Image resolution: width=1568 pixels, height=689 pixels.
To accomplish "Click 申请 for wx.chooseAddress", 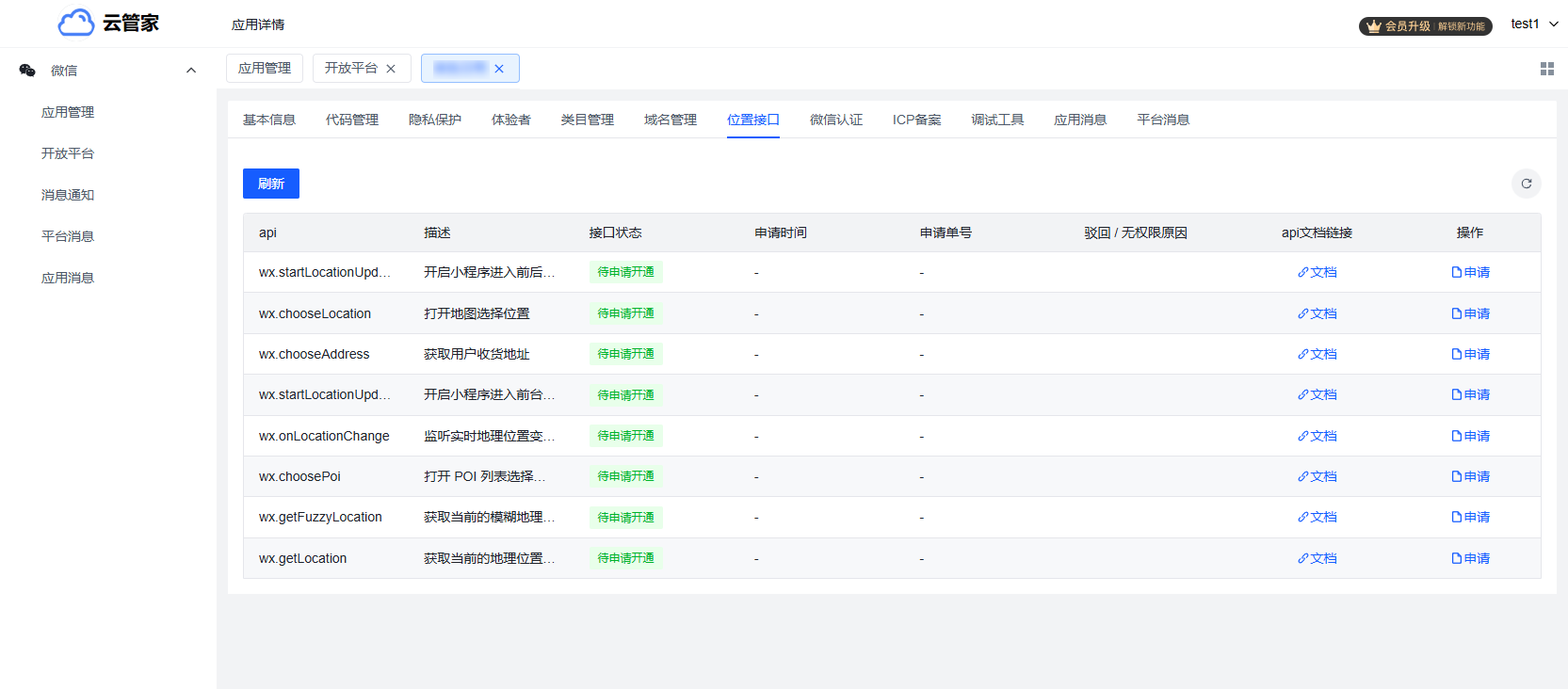I will [1470, 354].
